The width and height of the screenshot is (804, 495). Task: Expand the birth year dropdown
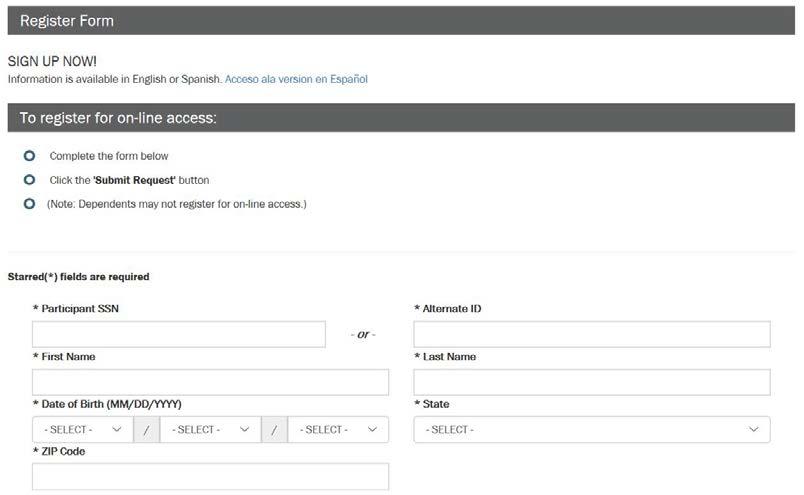338,429
